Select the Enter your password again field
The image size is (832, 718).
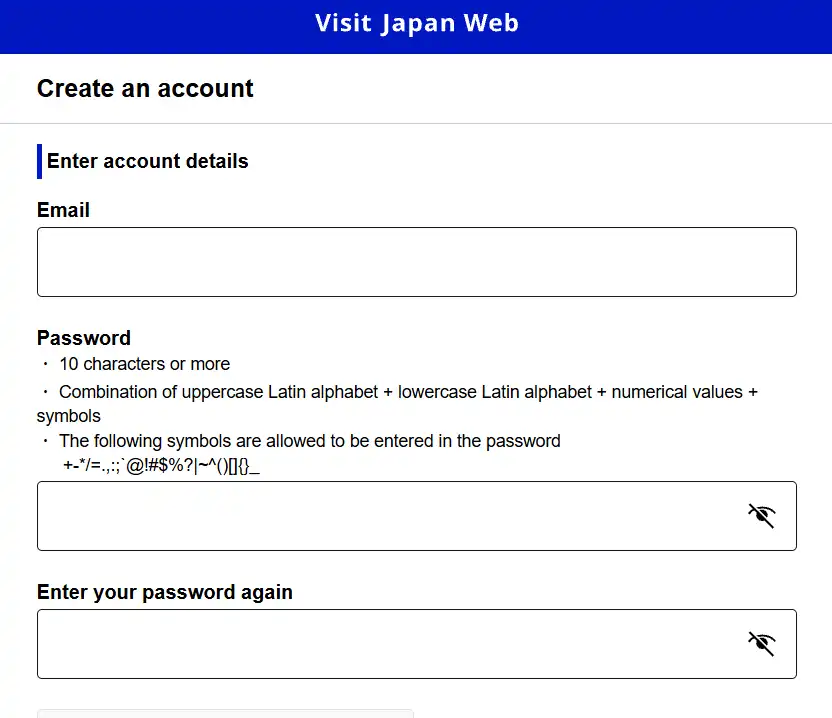point(417,644)
